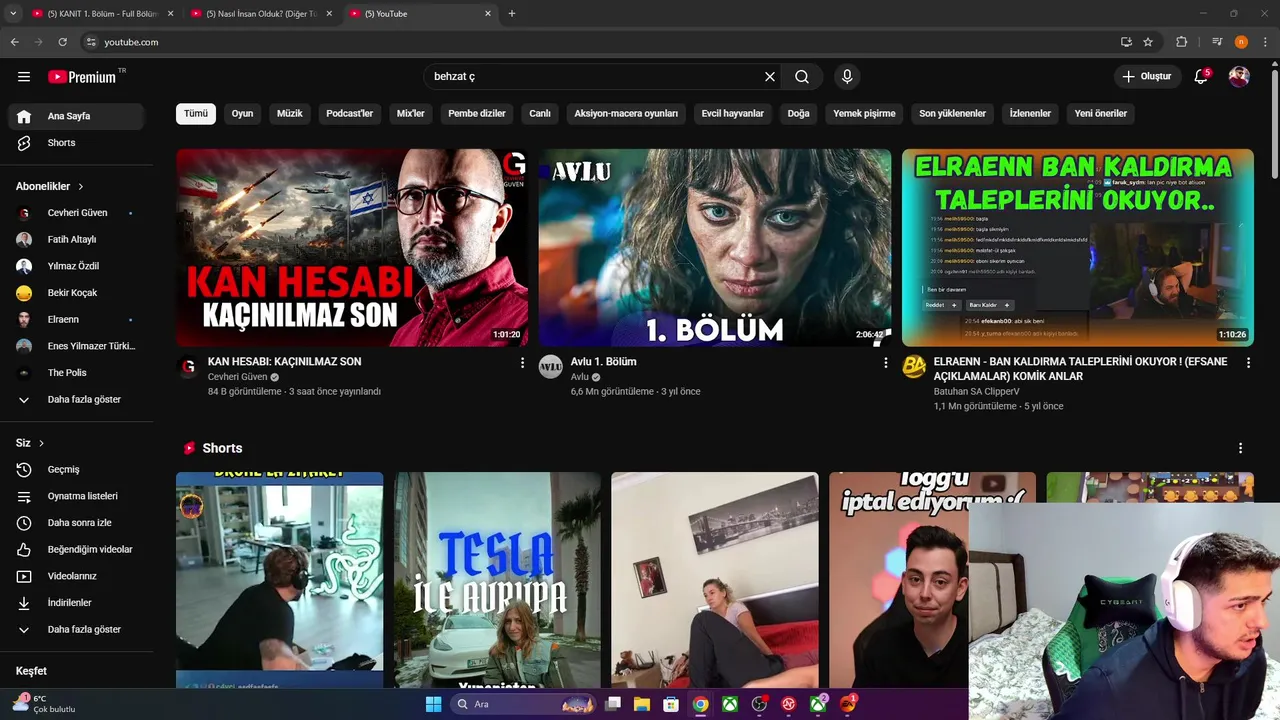The width and height of the screenshot is (1280, 720).
Task: Open the Shorts section three-dot menu
Action: coord(1240,448)
